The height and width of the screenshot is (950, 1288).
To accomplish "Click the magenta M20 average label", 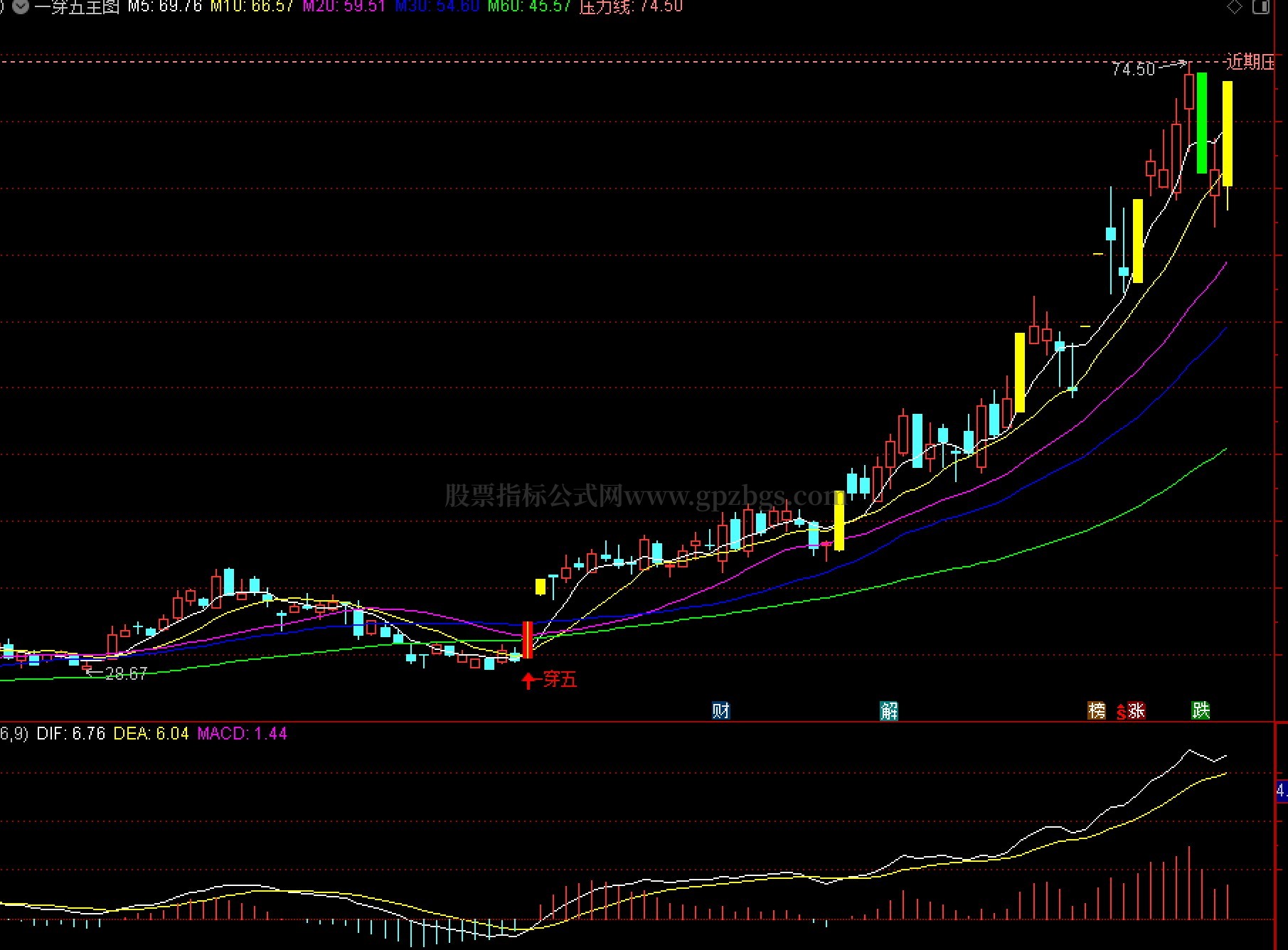I will [344, 7].
